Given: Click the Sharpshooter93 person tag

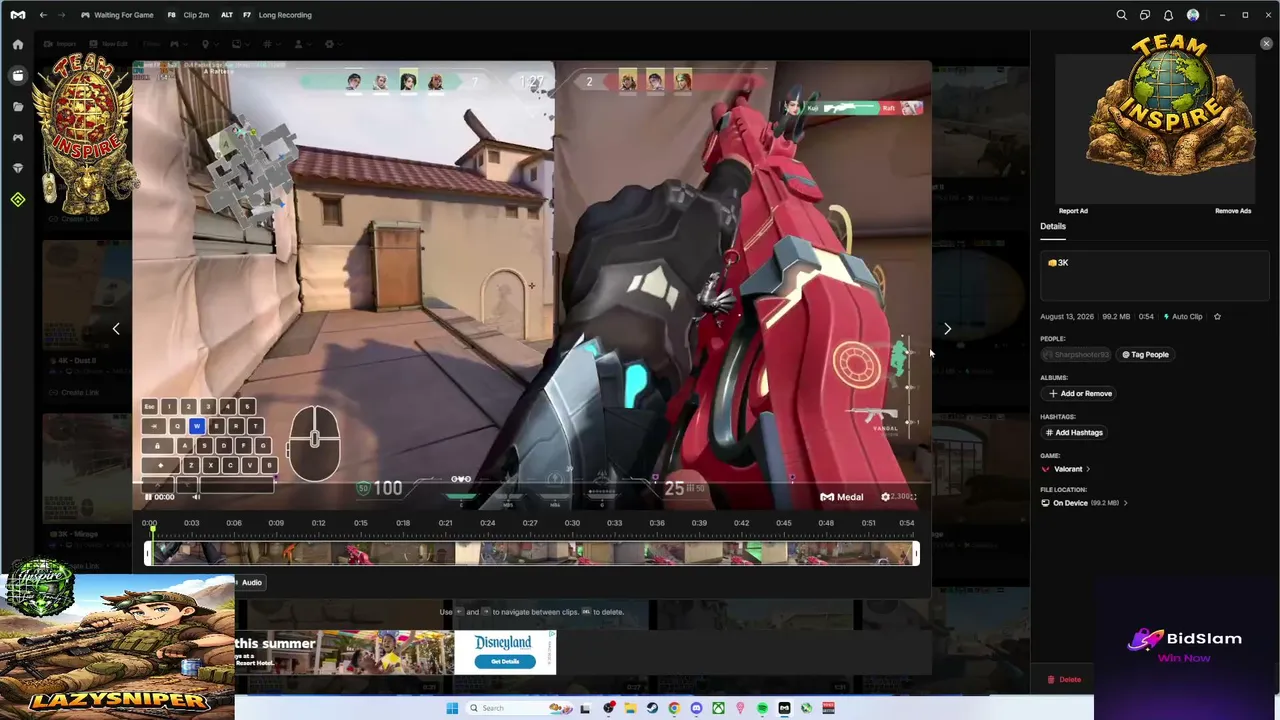Looking at the screenshot, I should (1076, 354).
